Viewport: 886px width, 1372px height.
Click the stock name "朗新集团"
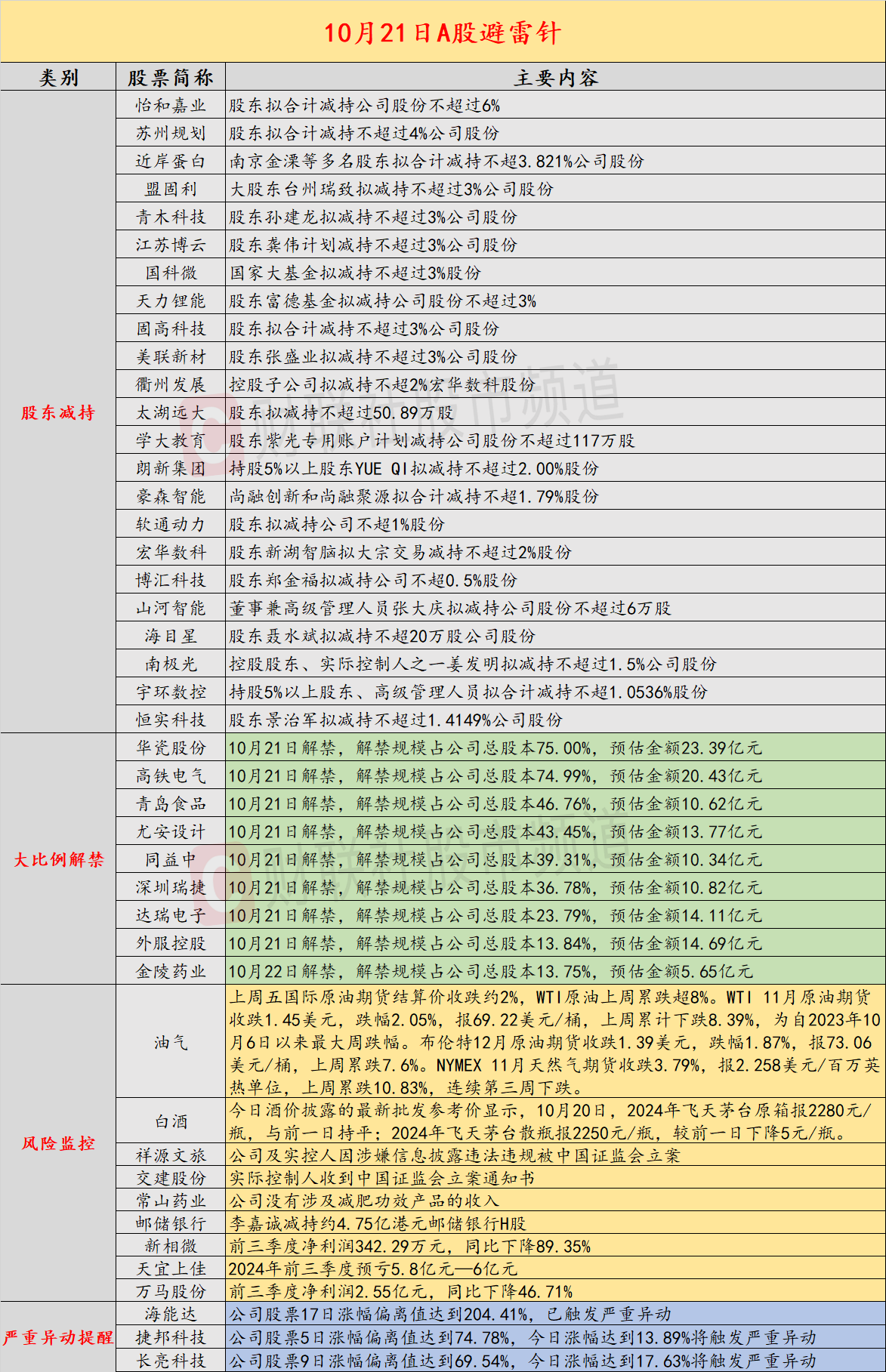[171, 469]
